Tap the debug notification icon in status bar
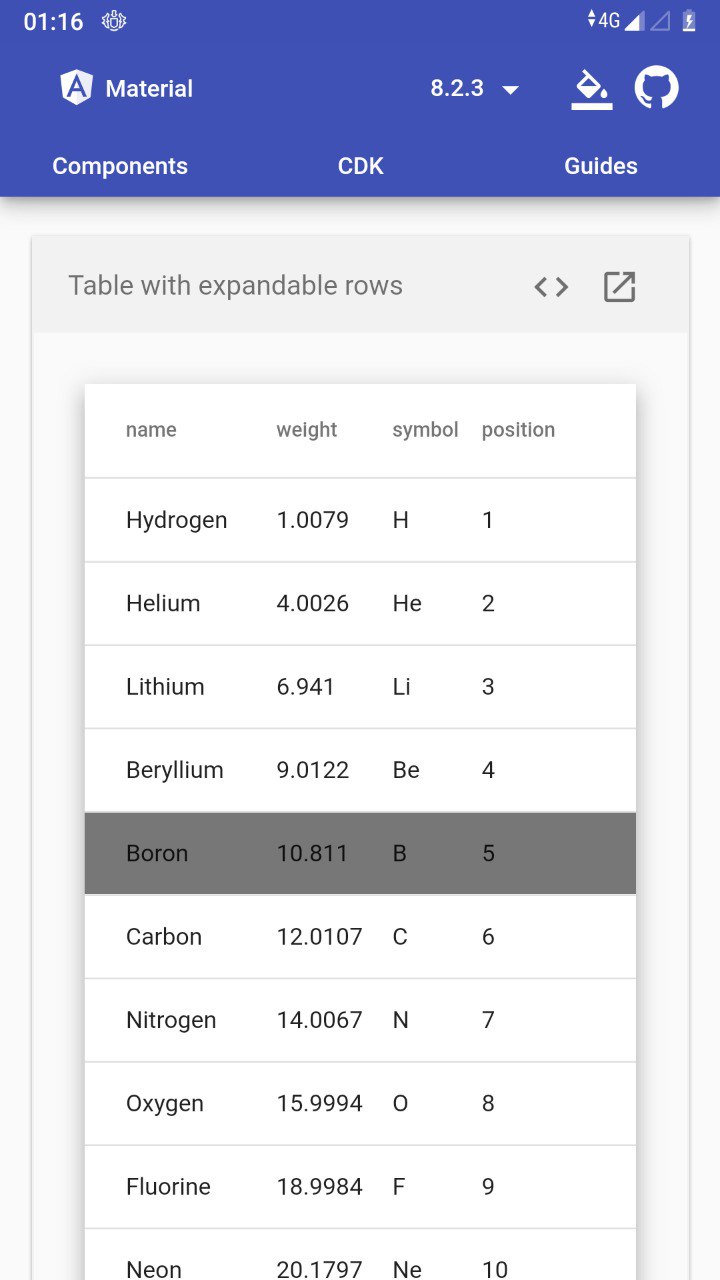This screenshot has height=1280, width=720. [114, 21]
